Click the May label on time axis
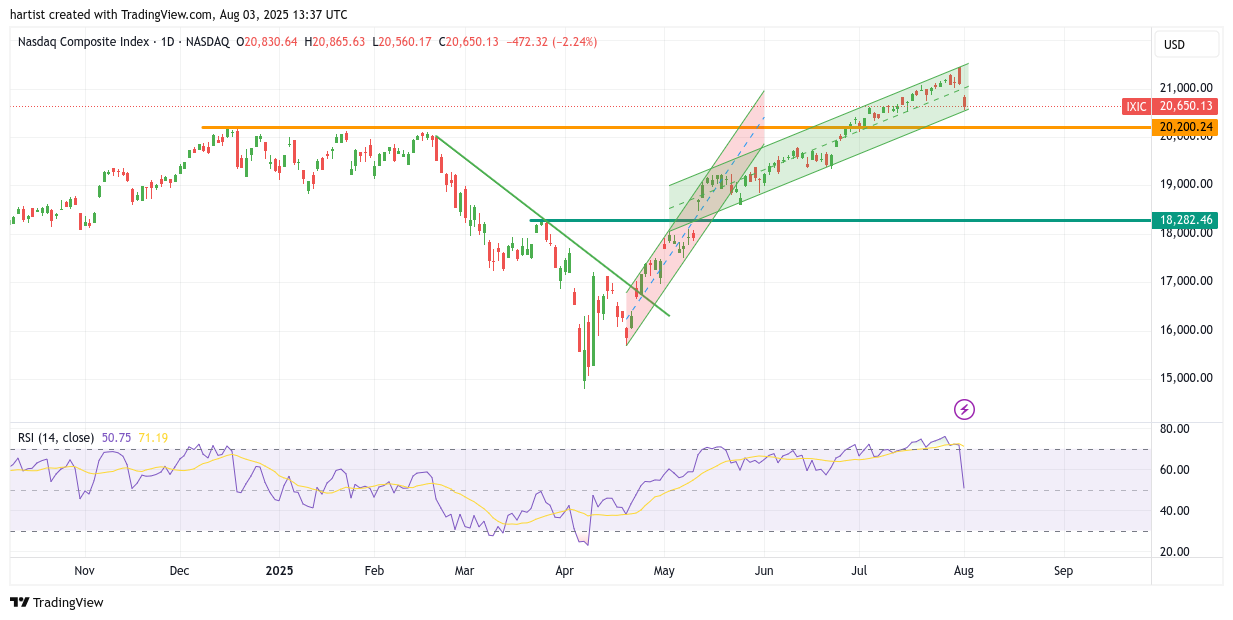Image resolution: width=1233 pixels, height=620 pixels. [664, 571]
